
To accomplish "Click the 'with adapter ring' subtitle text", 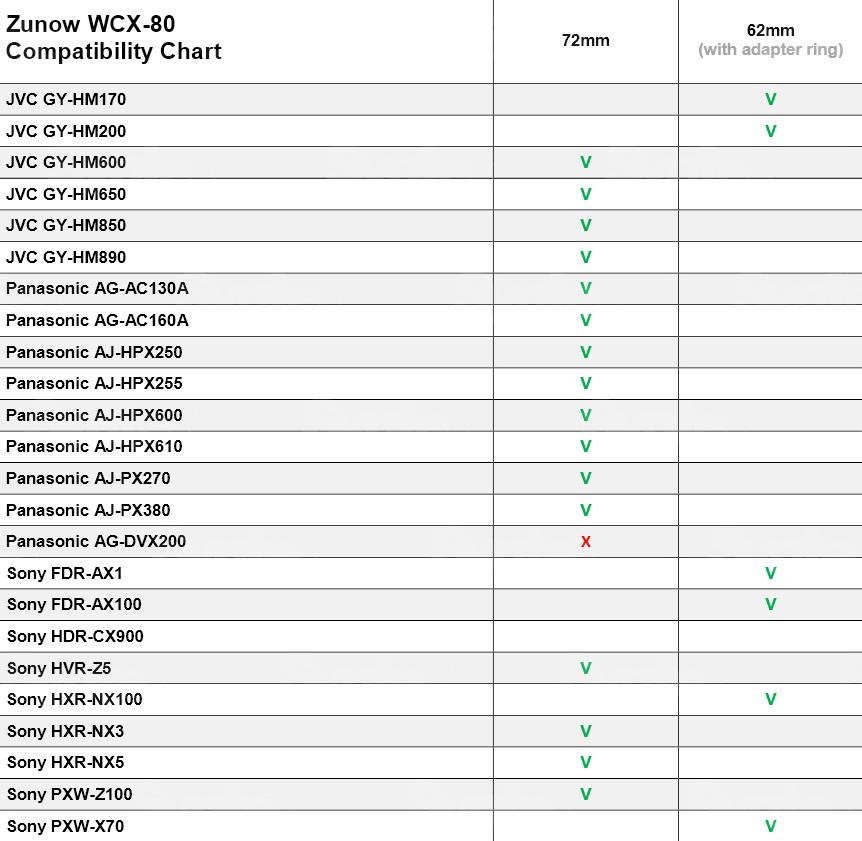I will 770,50.
